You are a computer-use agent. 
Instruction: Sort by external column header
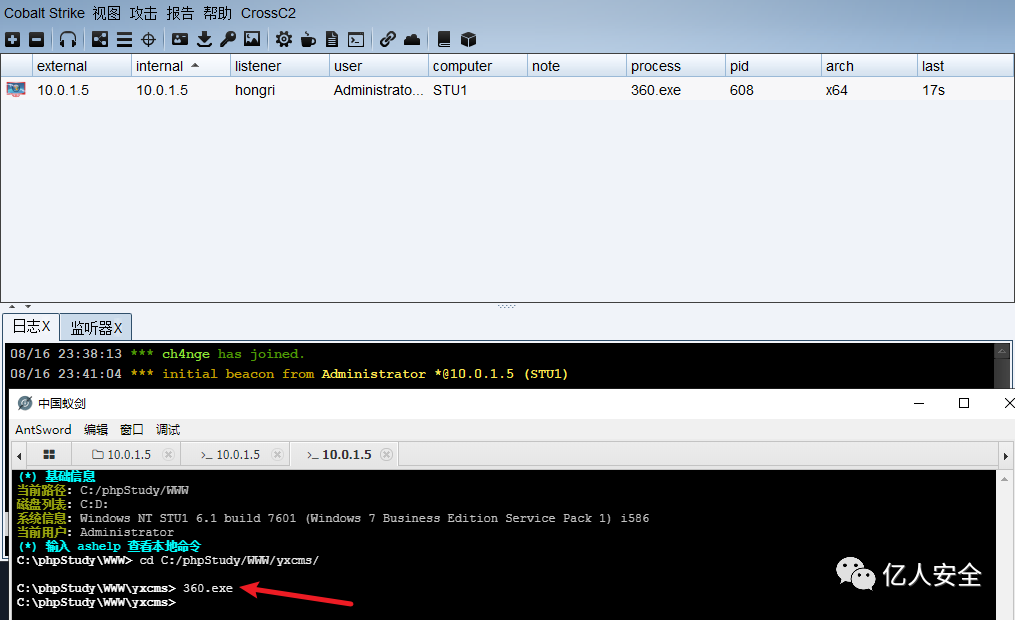click(x=82, y=66)
